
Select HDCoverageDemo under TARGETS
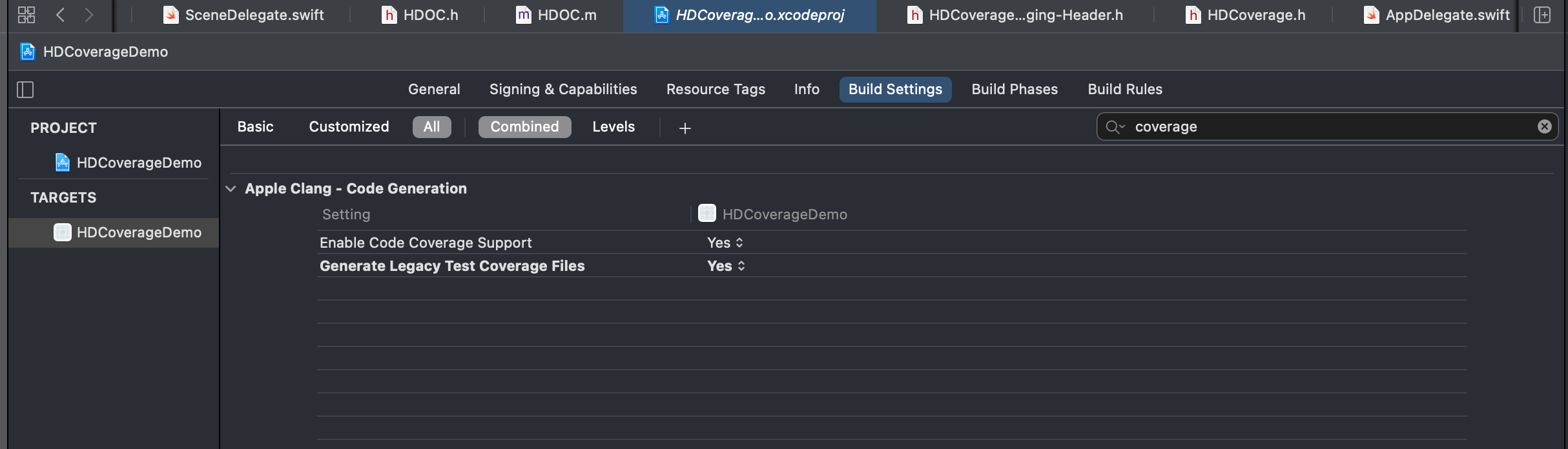tap(114, 232)
